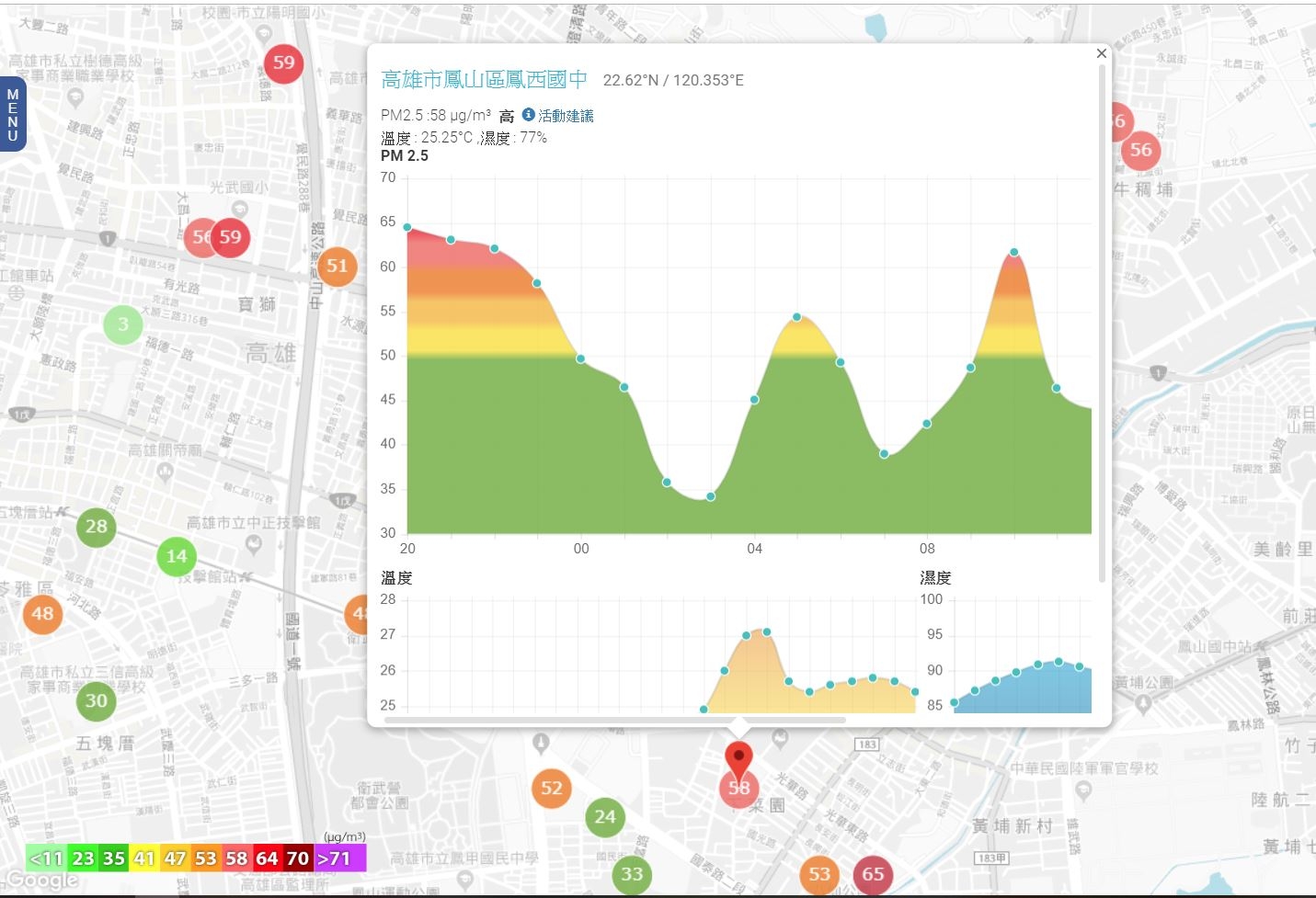
Task: Click the pink 58 marker under the pin
Action: pyautogui.click(x=738, y=790)
